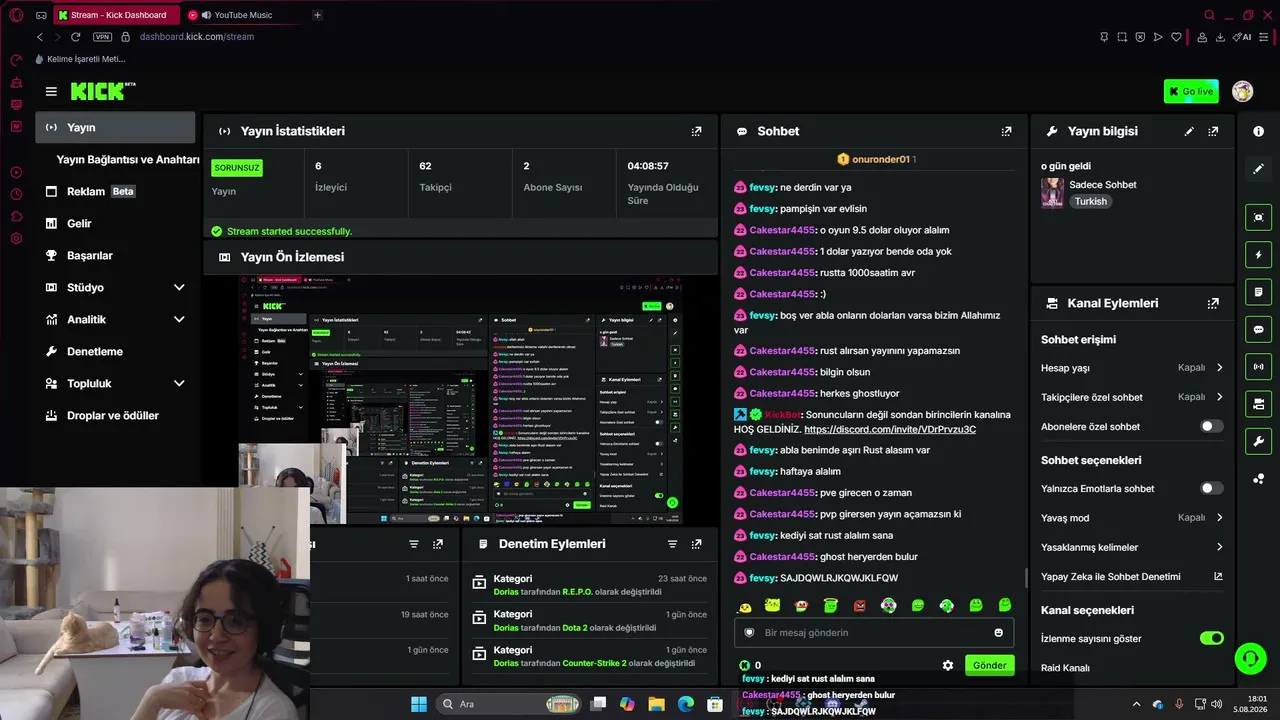1280x720 pixels.
Task: Open File Explorer from the taskbar
Action: [656, 704]
